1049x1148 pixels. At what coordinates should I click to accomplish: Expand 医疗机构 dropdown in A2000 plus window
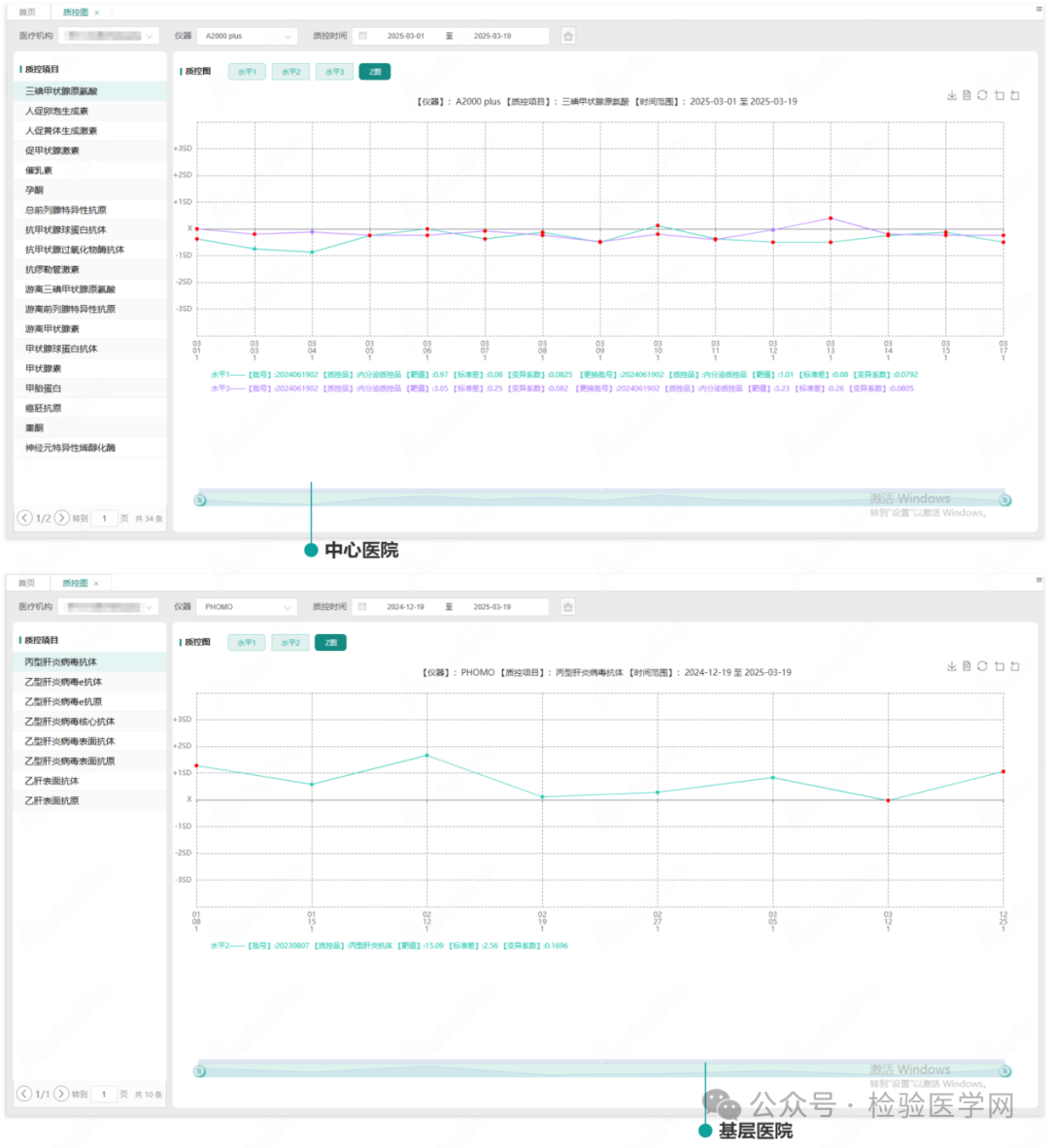coord(109,36)
